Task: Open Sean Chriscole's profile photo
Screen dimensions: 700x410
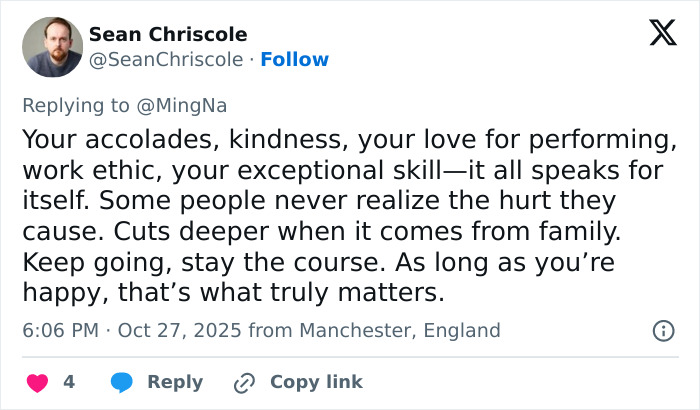Action: (x=51, y=47)
